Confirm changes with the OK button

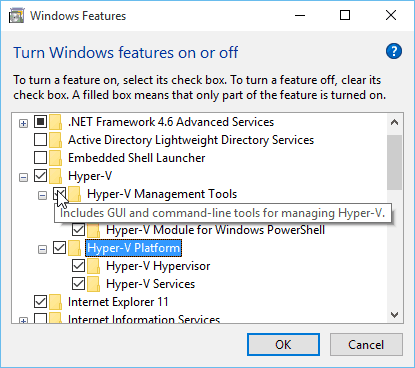pyautogui.click(x=283, y=345)
